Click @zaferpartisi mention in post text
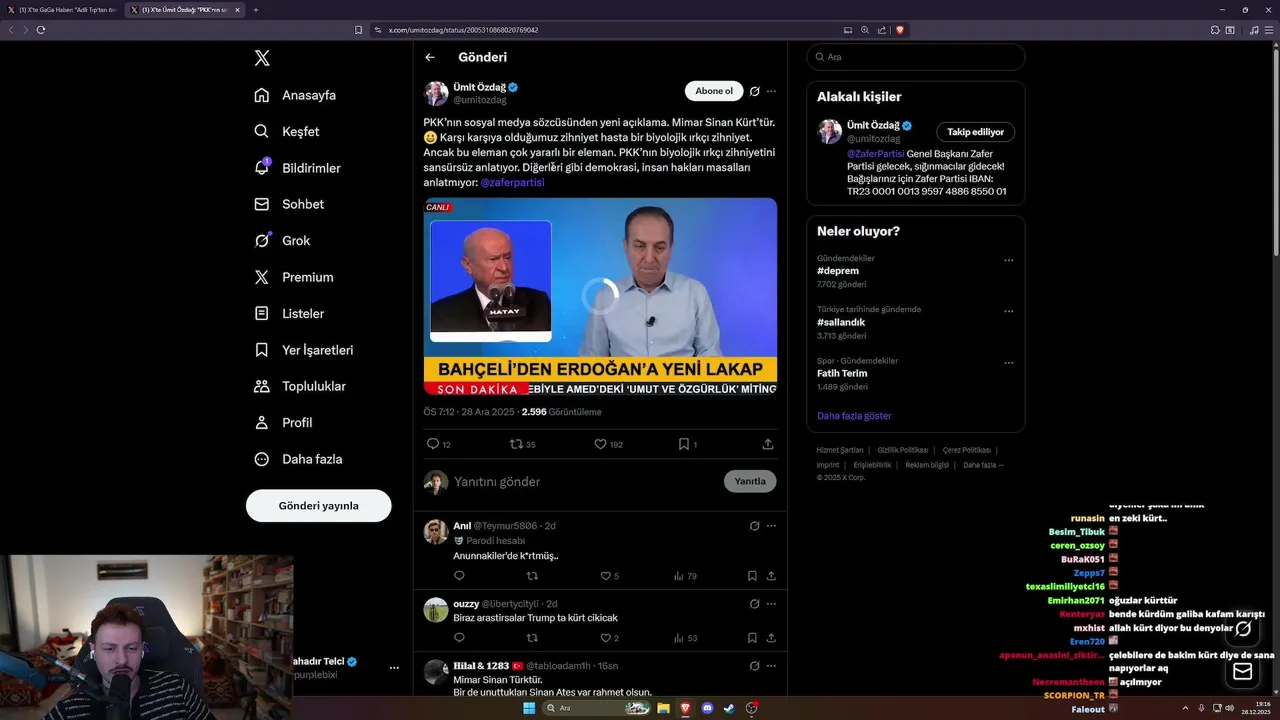This screenshot has width=1280, height=720. click(512, 183)
